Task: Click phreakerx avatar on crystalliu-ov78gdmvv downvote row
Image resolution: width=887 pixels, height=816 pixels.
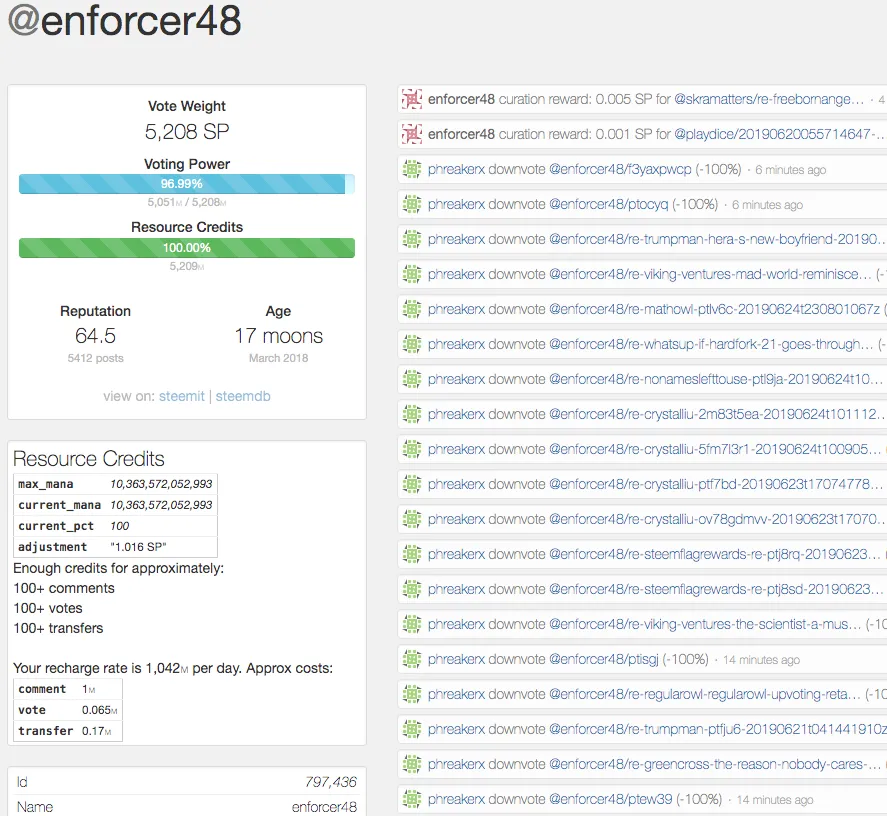Action: pos(412,519)
